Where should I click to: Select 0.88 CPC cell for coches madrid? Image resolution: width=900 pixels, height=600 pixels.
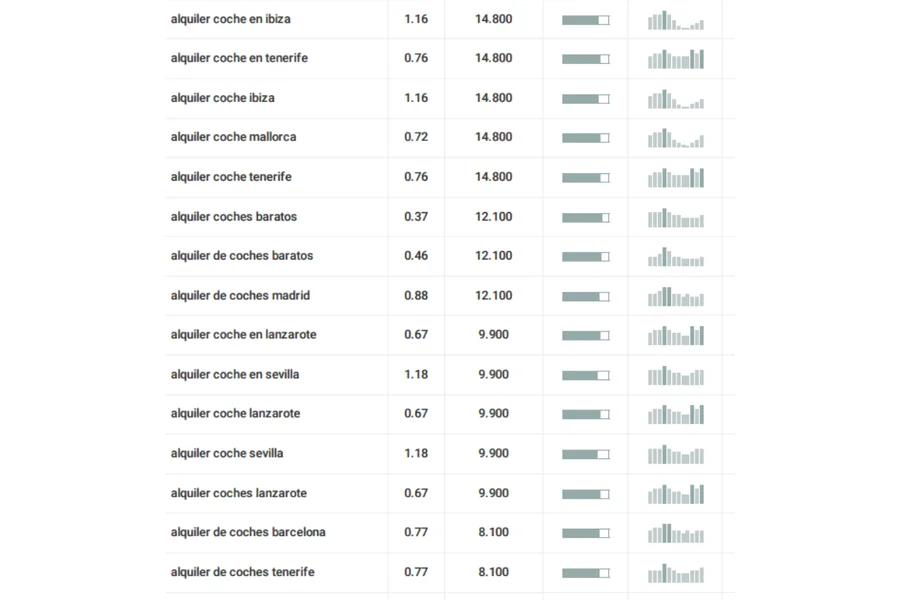pyautogui.click(x=416, y=295)
